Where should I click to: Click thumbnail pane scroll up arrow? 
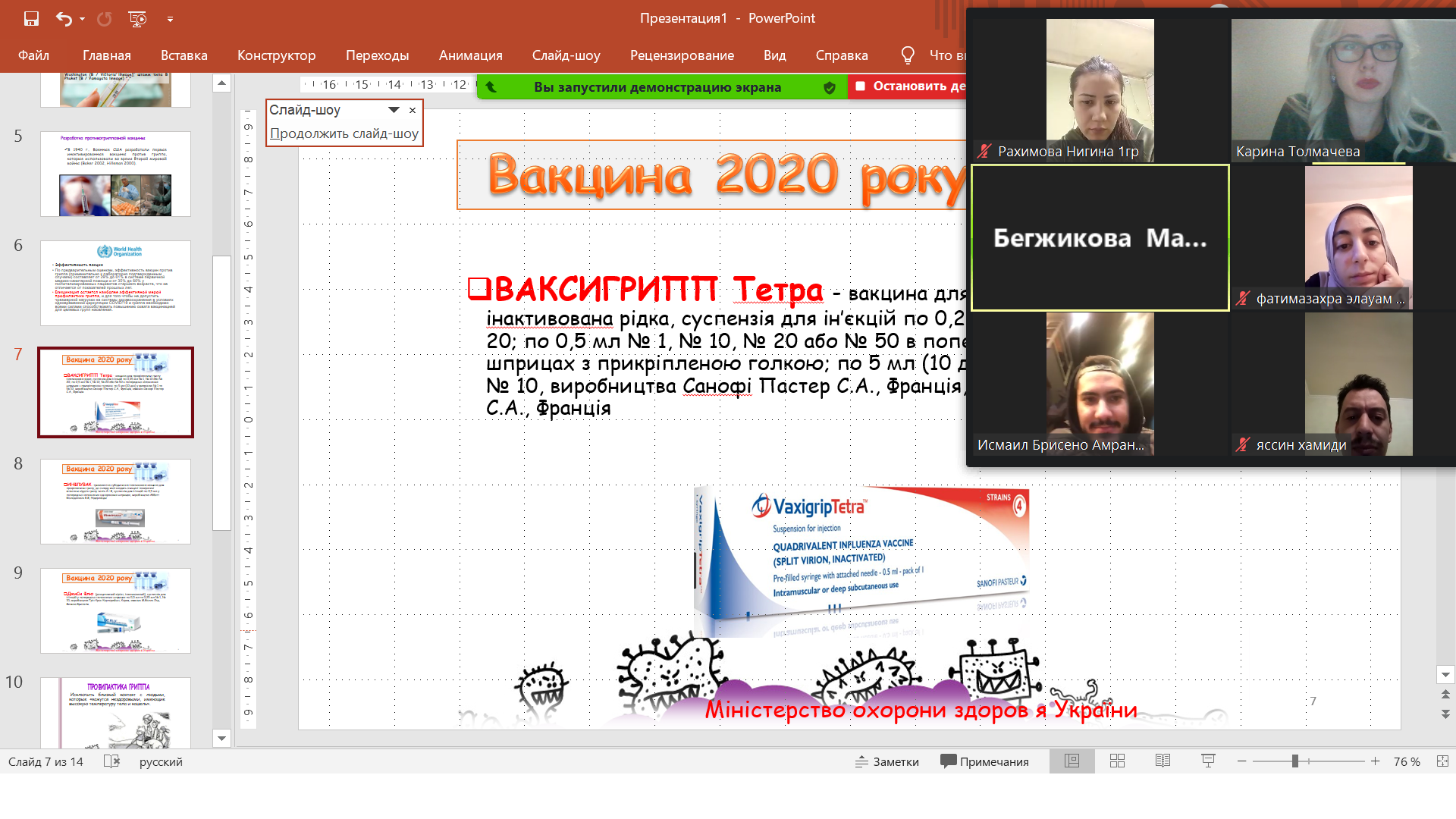pos(221,83)
